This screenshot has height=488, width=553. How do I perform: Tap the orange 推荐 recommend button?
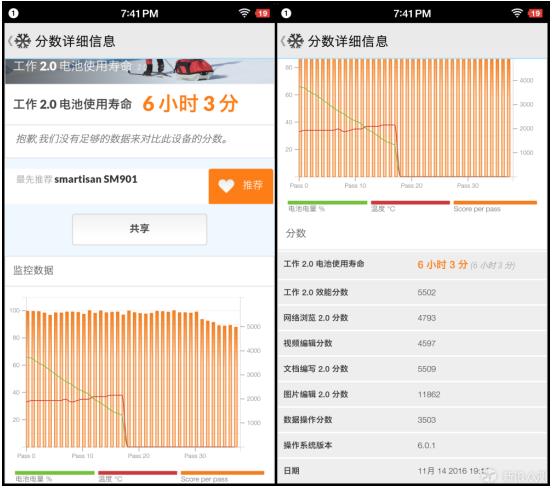(241, 186)
